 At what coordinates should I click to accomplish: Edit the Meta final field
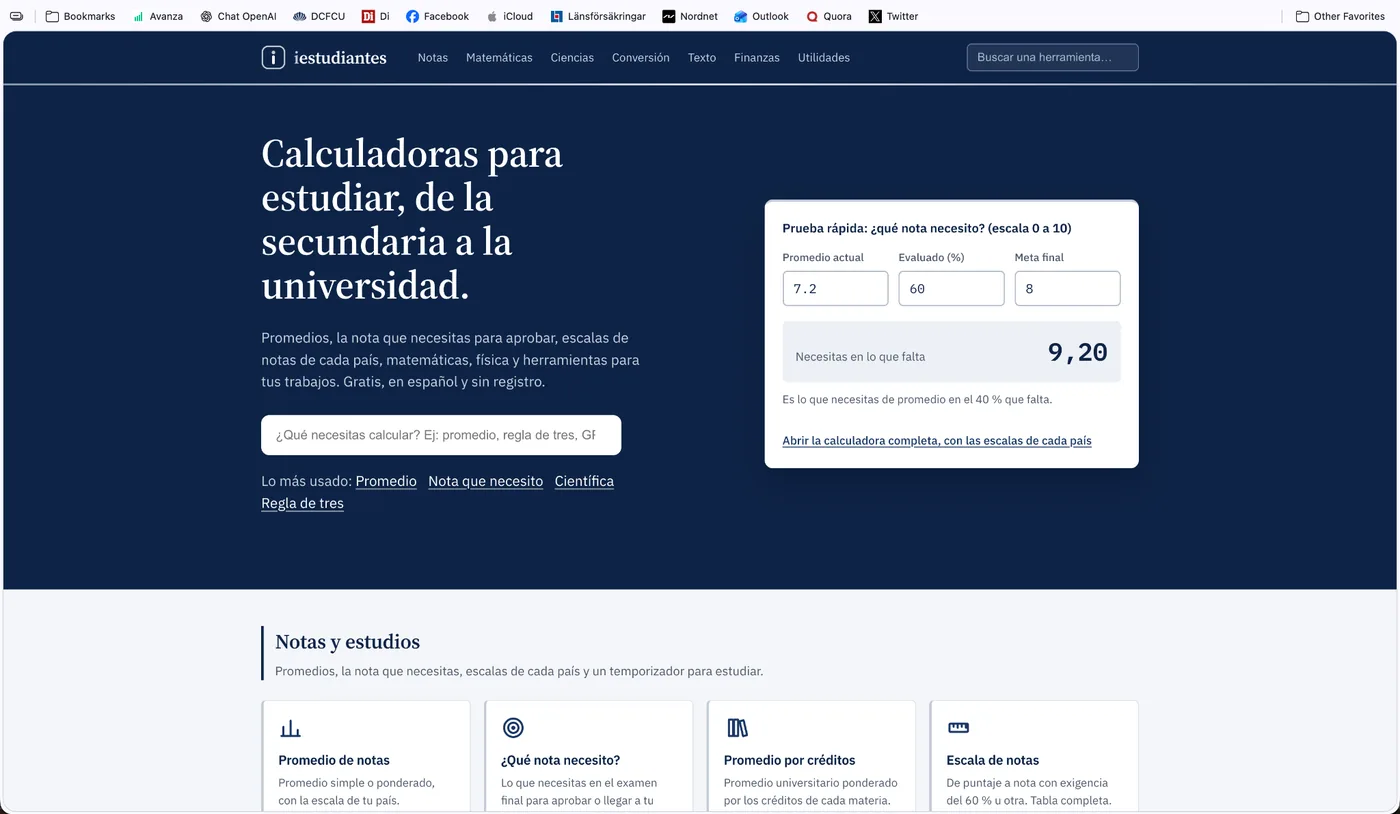[1067, 288]
